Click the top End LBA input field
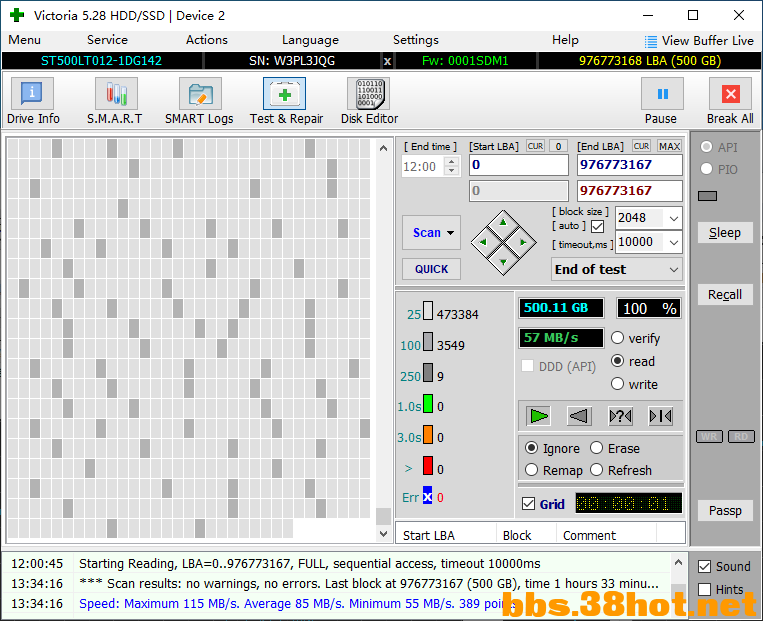 [630, 165]
